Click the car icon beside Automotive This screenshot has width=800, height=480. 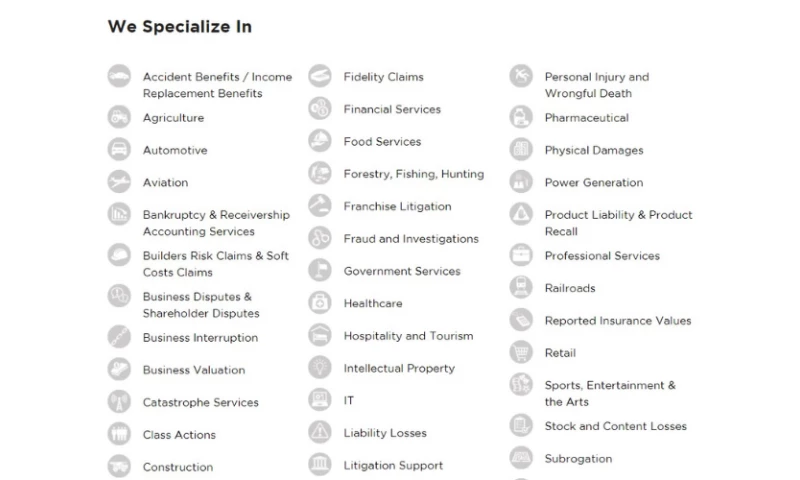point(119,150)
